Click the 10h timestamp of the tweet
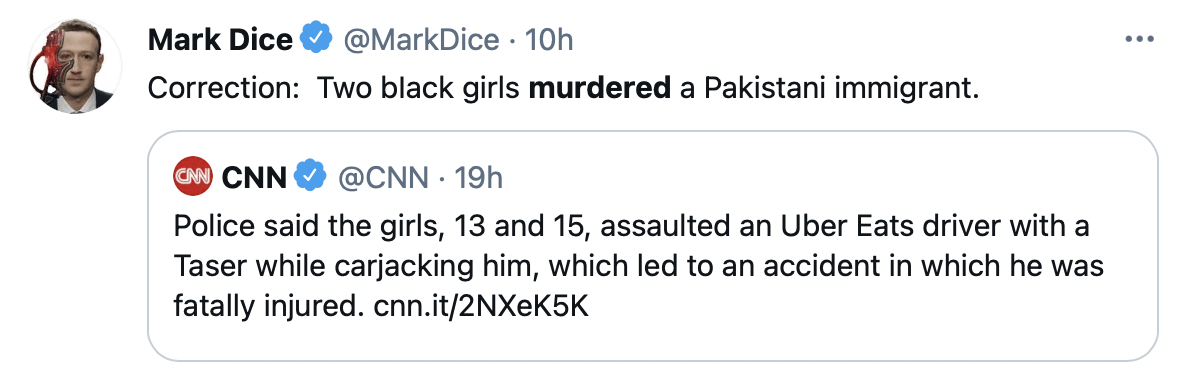This screenshot has width=1184, height=380. [x=549, y=39]
